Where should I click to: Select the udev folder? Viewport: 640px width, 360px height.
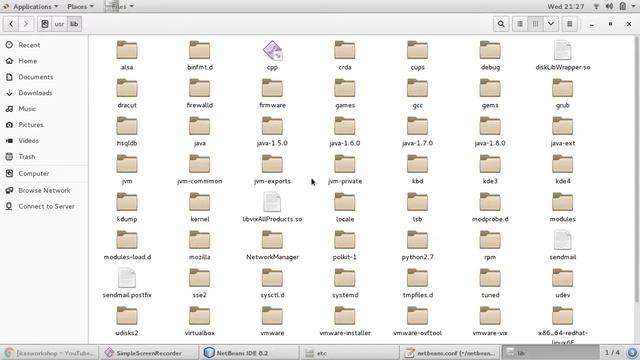pyautogui.click(x=562, y=283)
